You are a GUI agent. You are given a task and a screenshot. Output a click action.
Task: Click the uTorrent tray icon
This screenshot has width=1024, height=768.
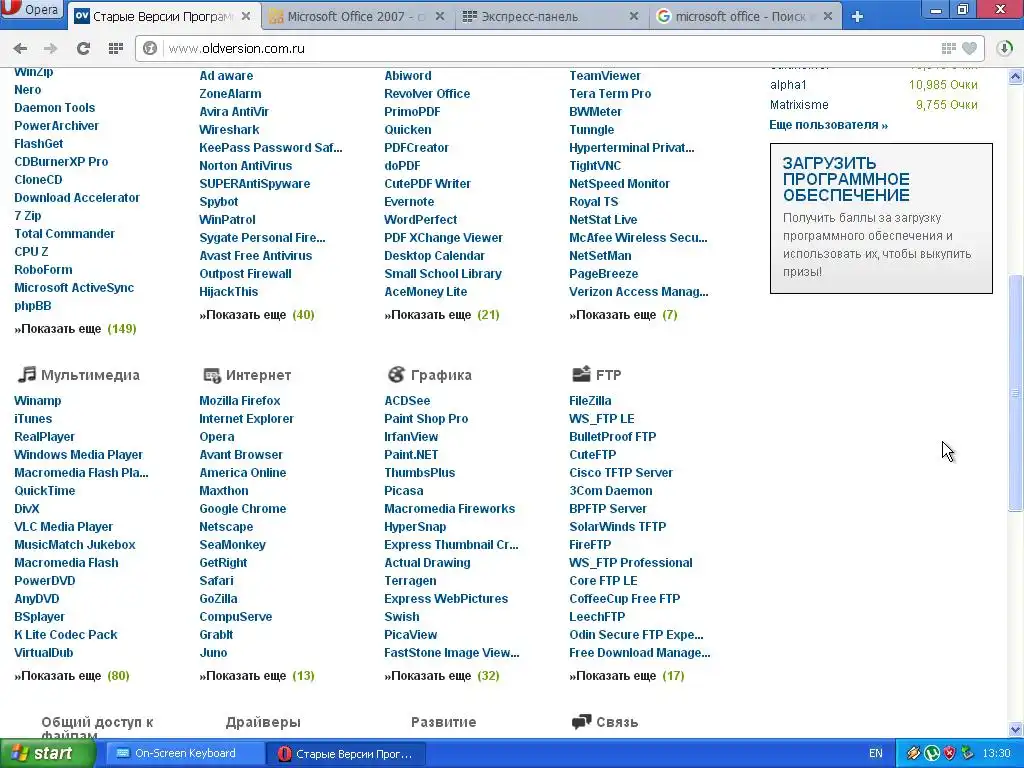[x=932, y=754]
